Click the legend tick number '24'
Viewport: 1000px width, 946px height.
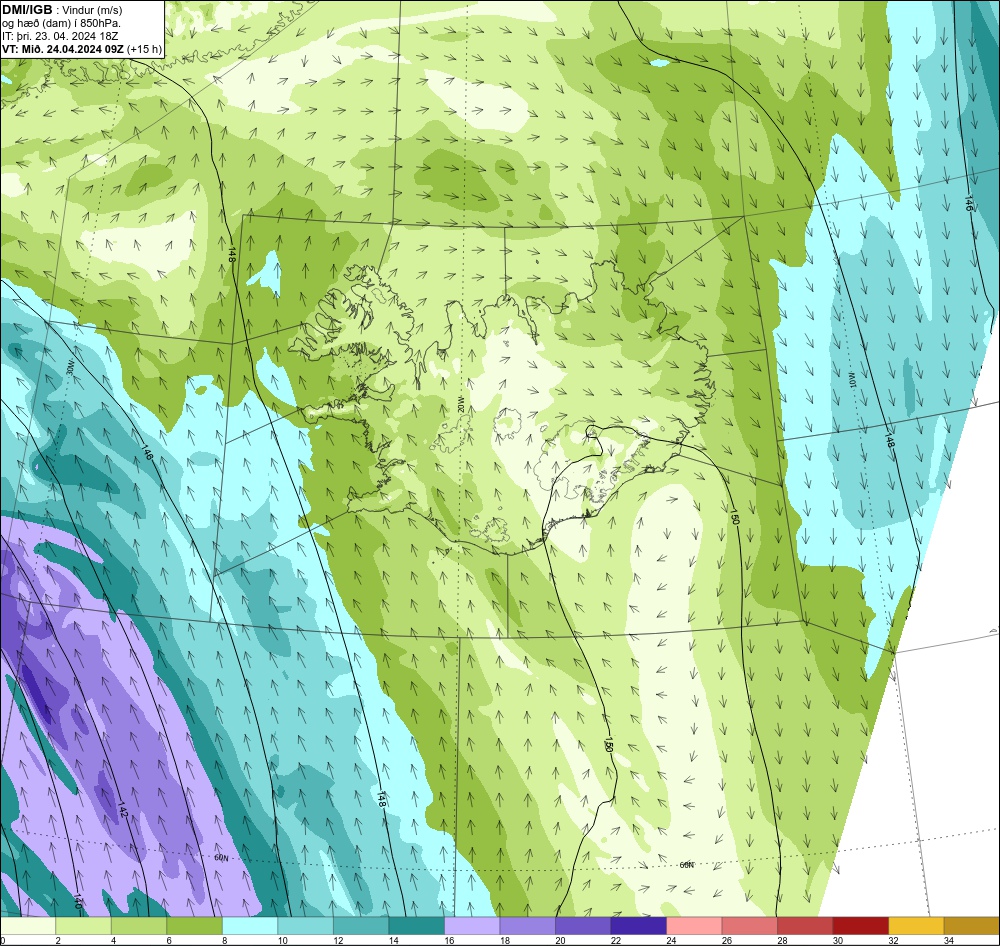[671, 940]
